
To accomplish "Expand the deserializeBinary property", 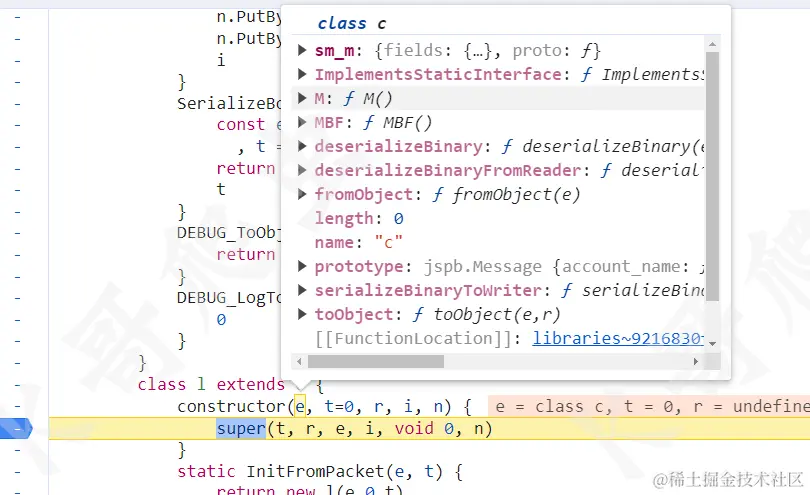I will pyautogui.click(x=302, y=146).
